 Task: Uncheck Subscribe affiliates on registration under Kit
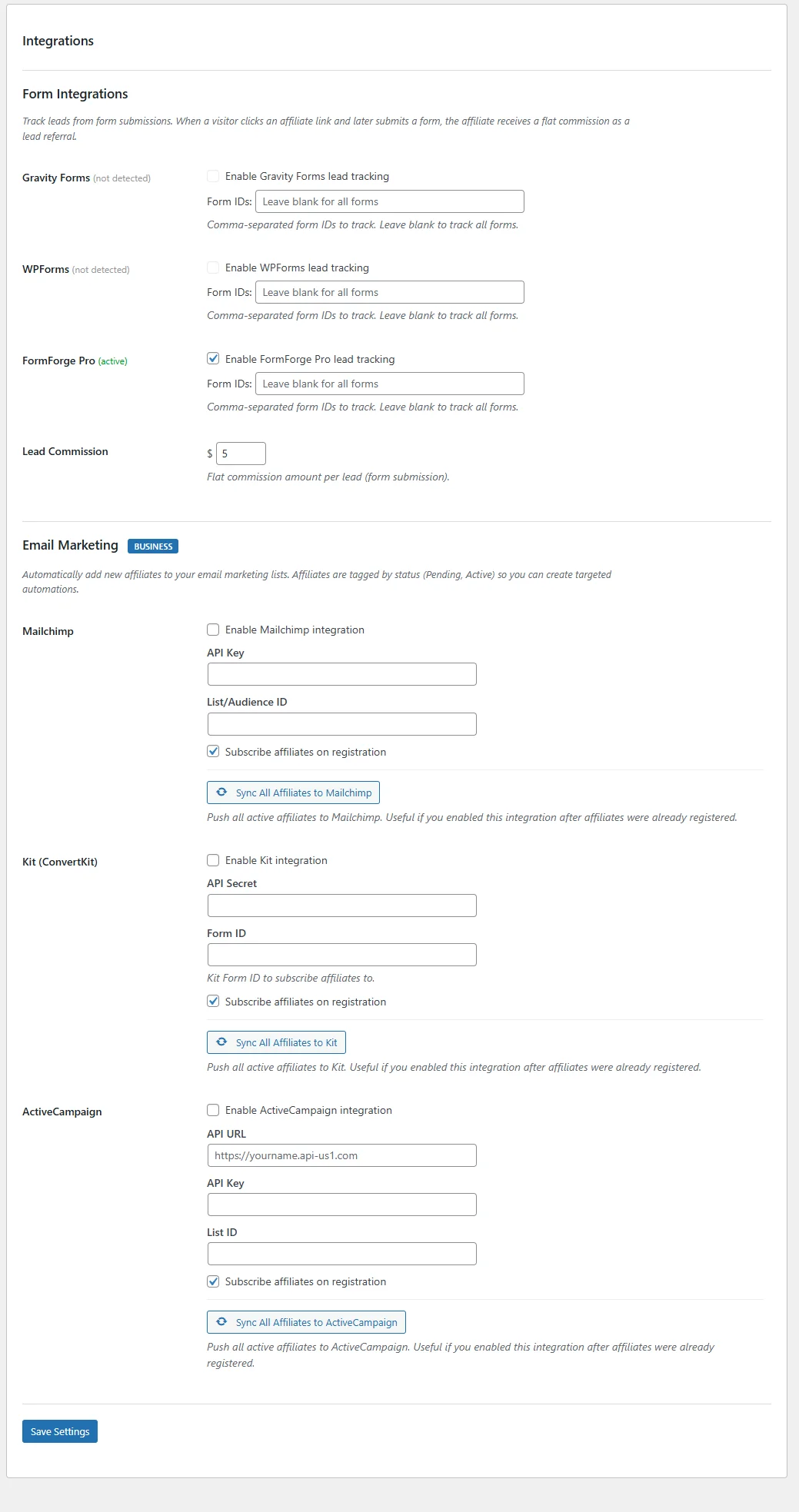[213, 1001]
